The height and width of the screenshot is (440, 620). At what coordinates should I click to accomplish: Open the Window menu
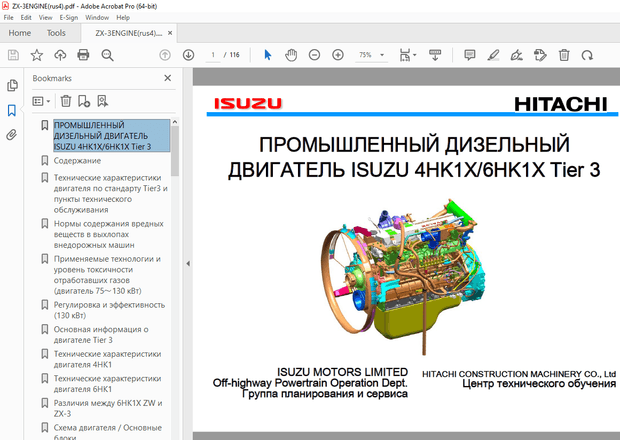coord(97,17)
